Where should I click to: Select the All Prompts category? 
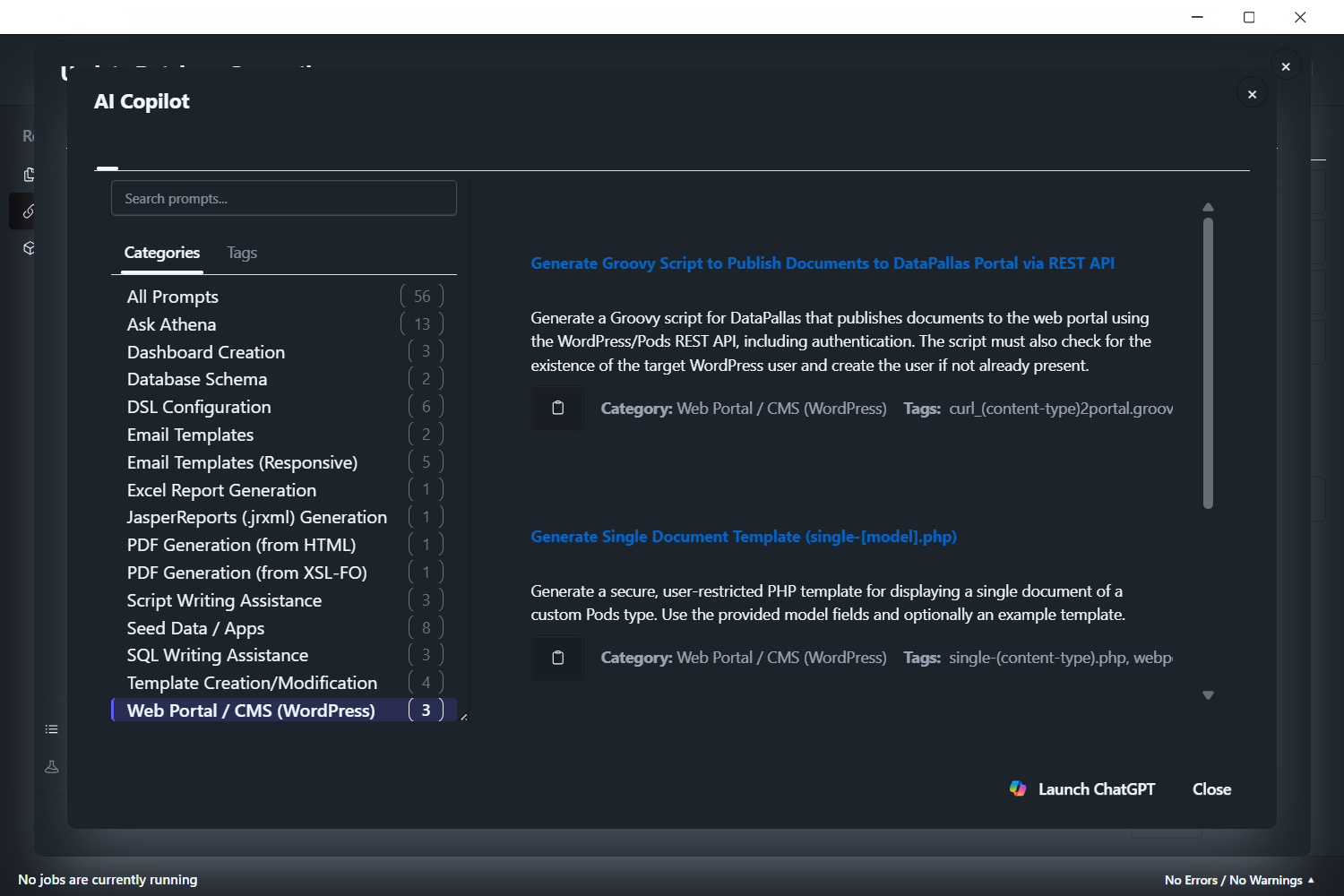(x=283, y=297)
